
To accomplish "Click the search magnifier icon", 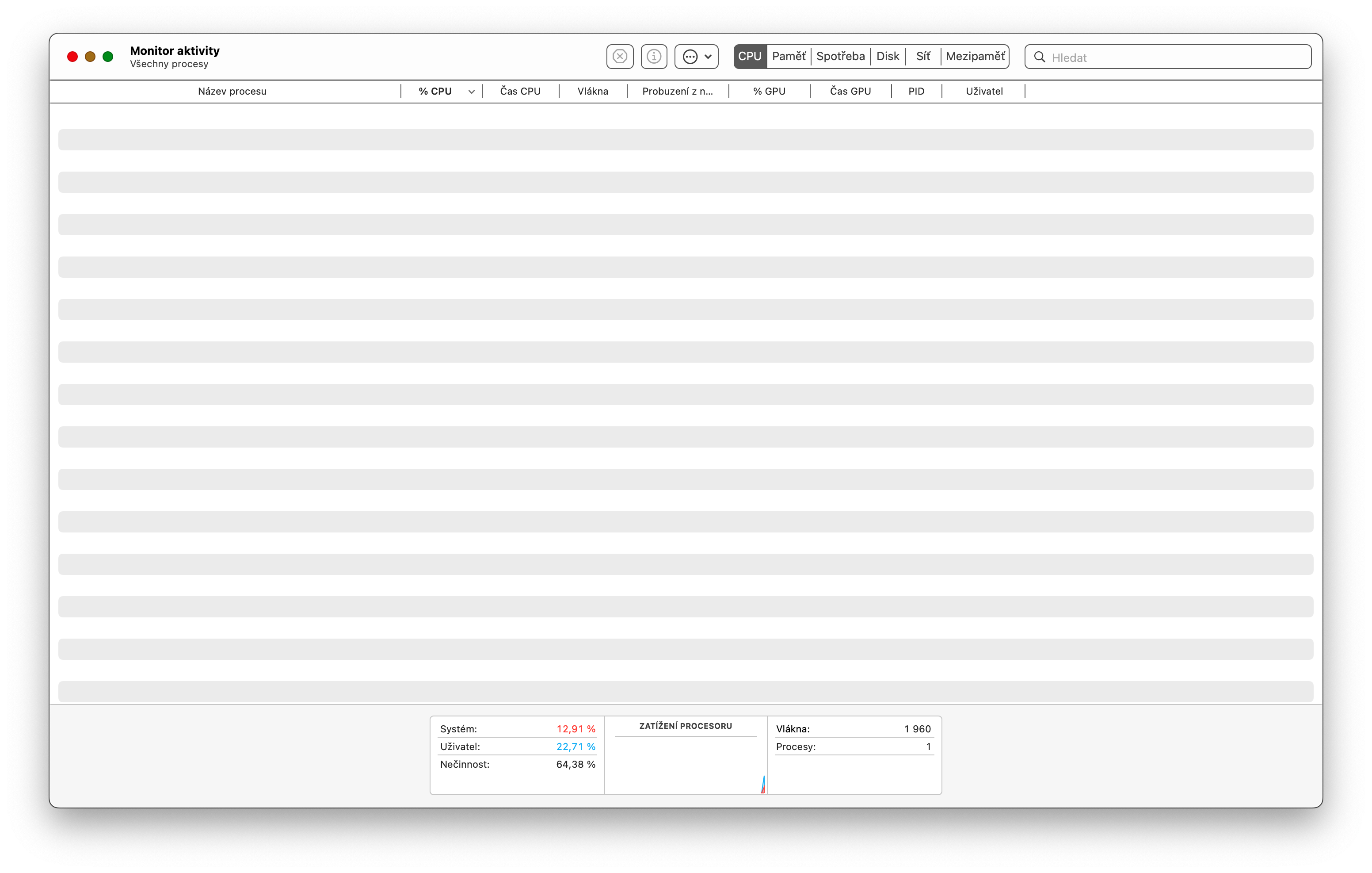I will pyautogui.click(x=1039, y=57).
